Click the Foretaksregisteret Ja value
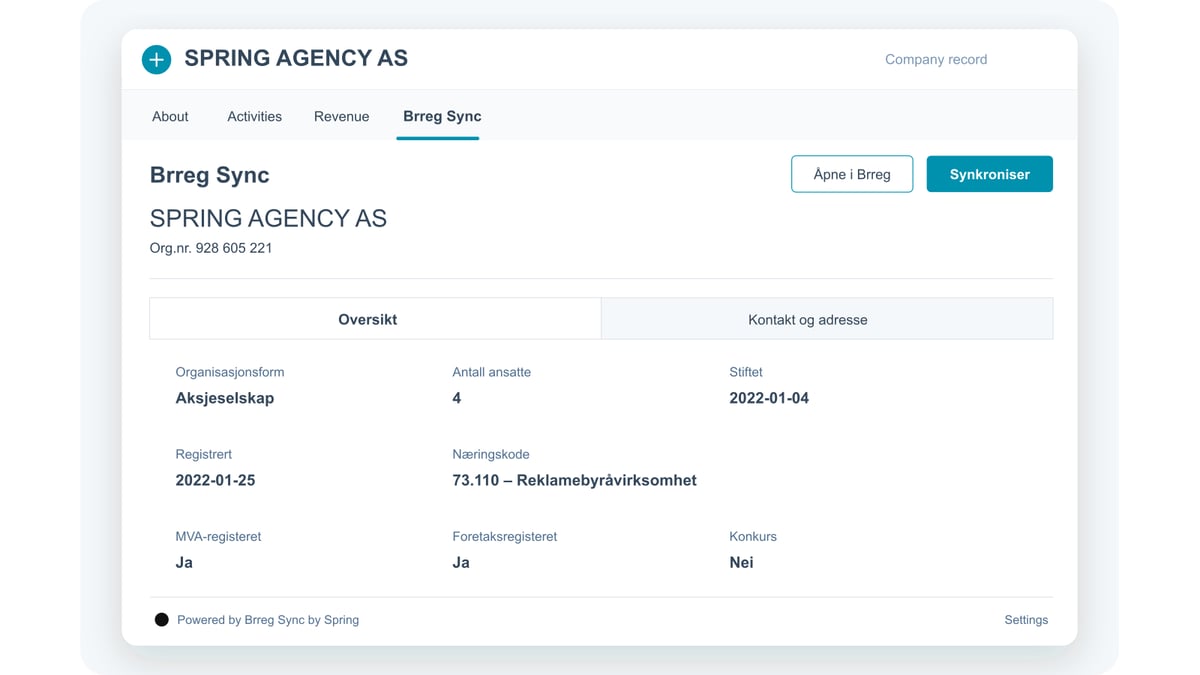 [x=461, y=562]
